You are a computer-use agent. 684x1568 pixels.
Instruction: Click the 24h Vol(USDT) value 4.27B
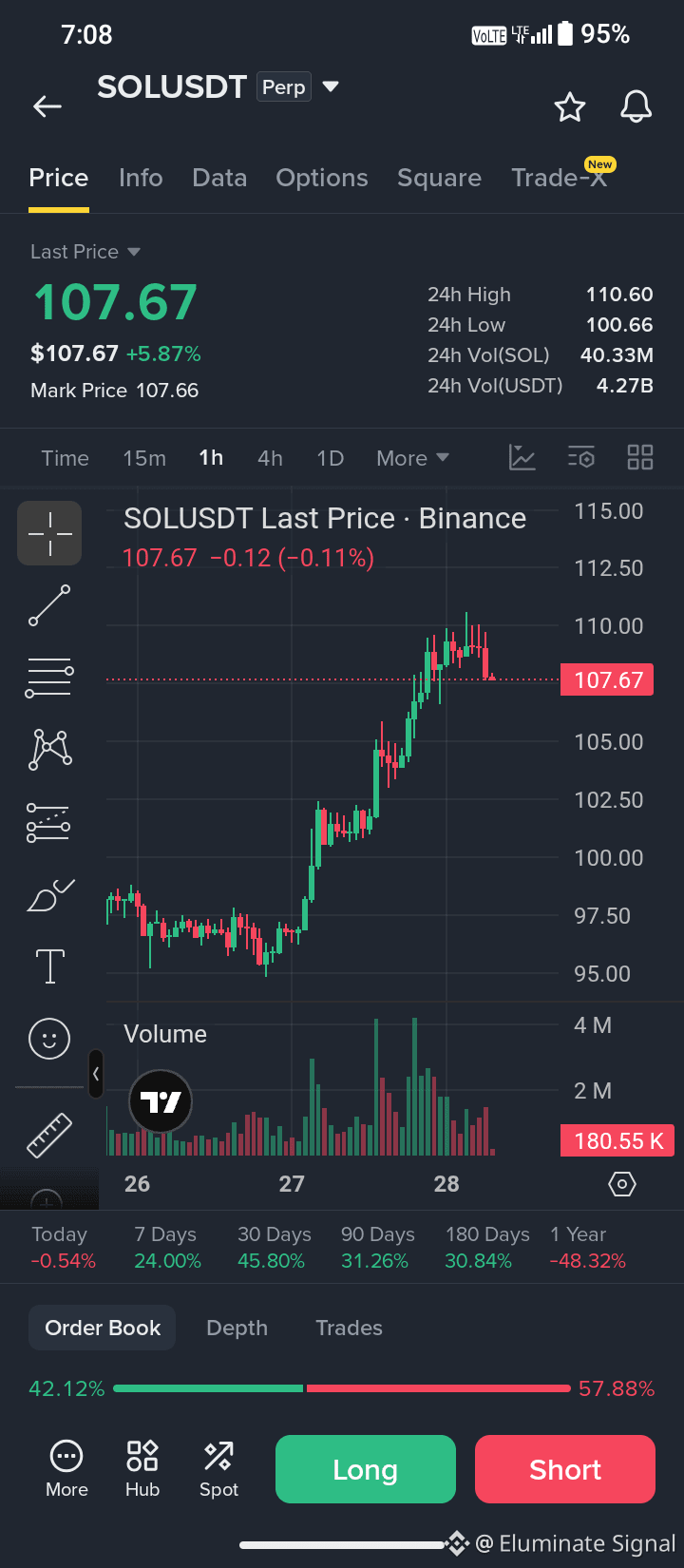click(x=624, y=386)
